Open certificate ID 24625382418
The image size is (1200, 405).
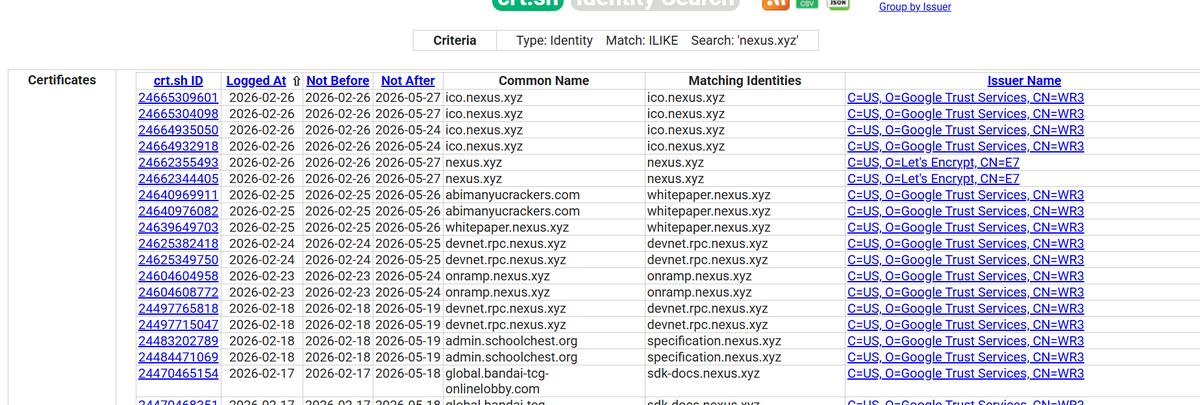click(178, 244)
